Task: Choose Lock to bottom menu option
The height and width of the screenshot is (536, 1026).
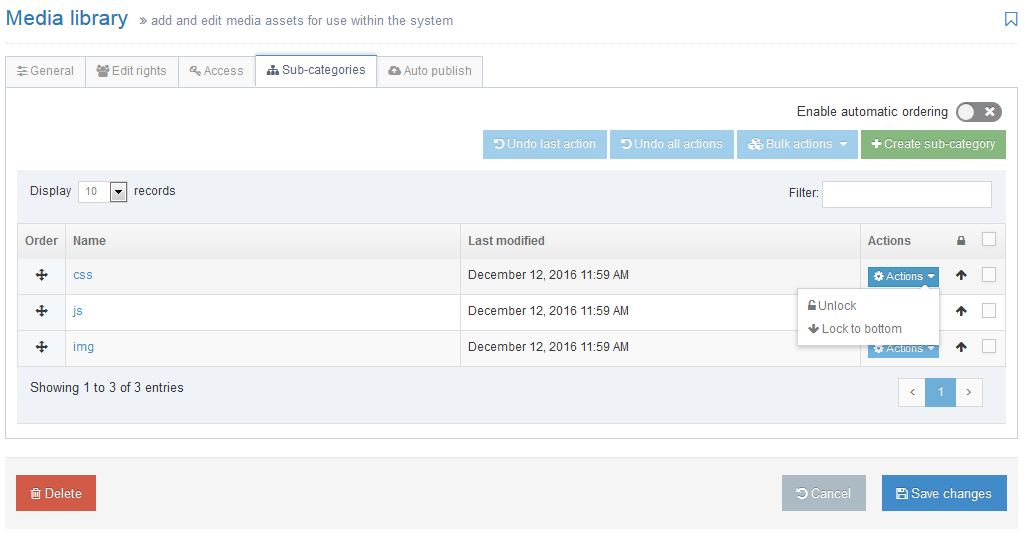Action: (x=861, y=329)
